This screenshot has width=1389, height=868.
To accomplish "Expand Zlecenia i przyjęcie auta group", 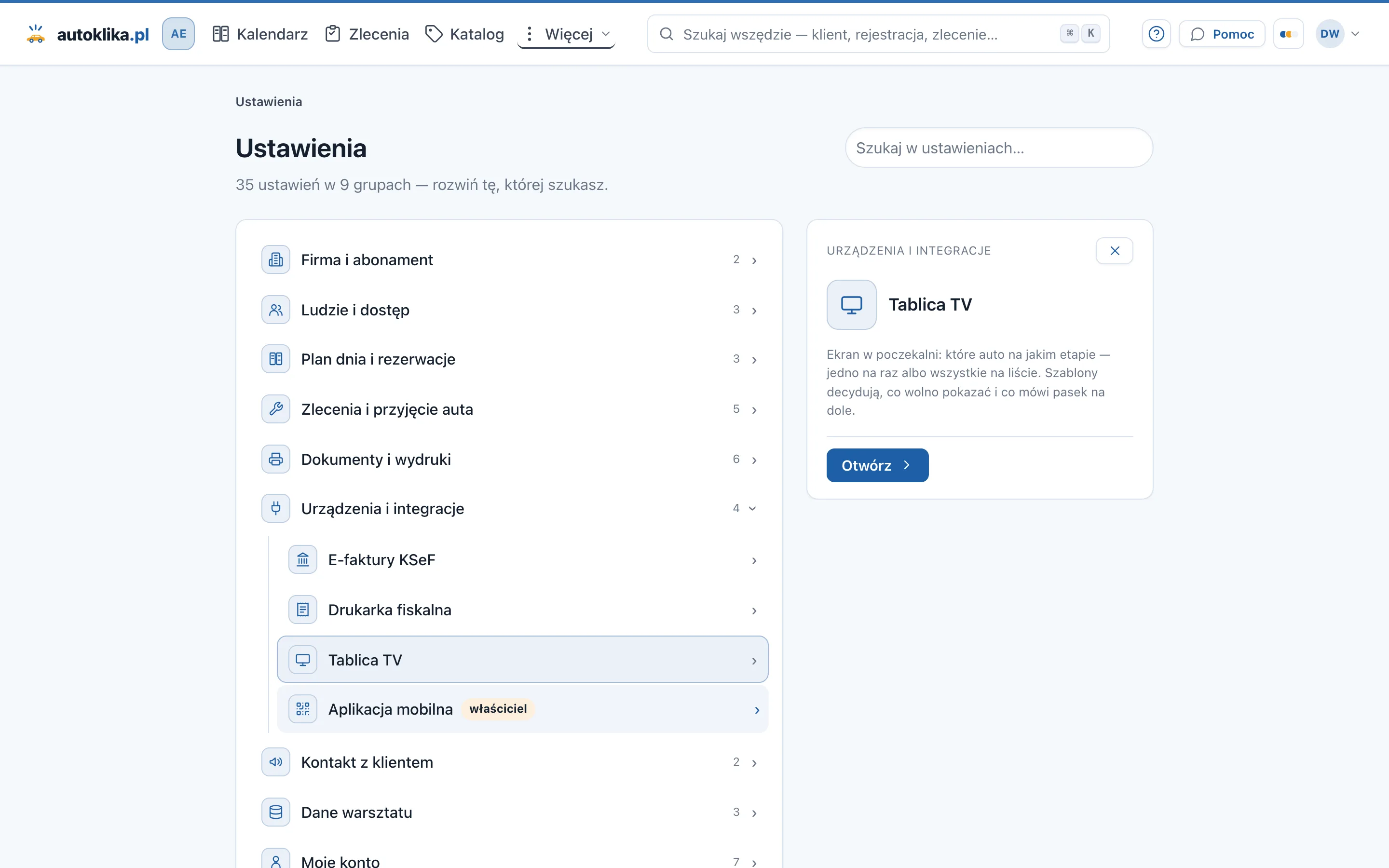I will [x=509, y=409].
